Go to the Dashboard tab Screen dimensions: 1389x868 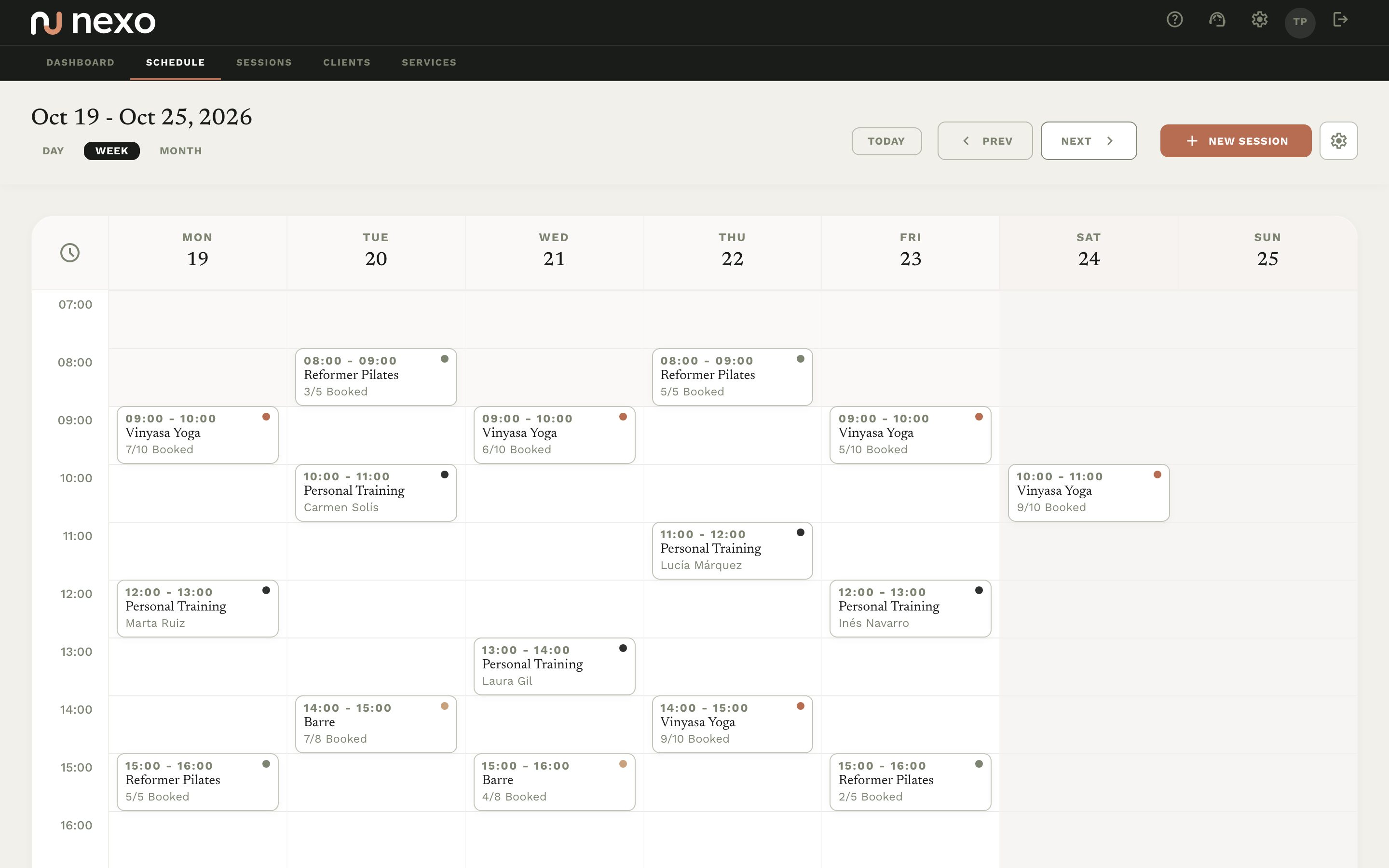(81, 63)
